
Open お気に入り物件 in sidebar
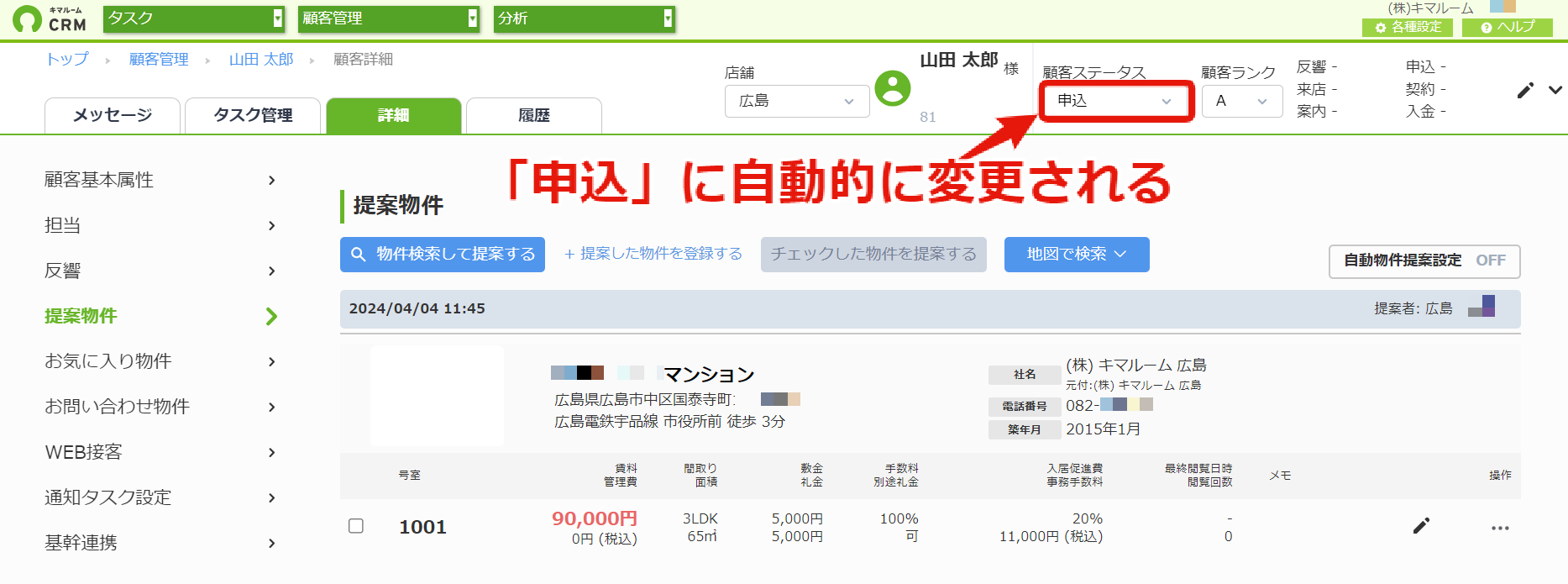[160, 361]
